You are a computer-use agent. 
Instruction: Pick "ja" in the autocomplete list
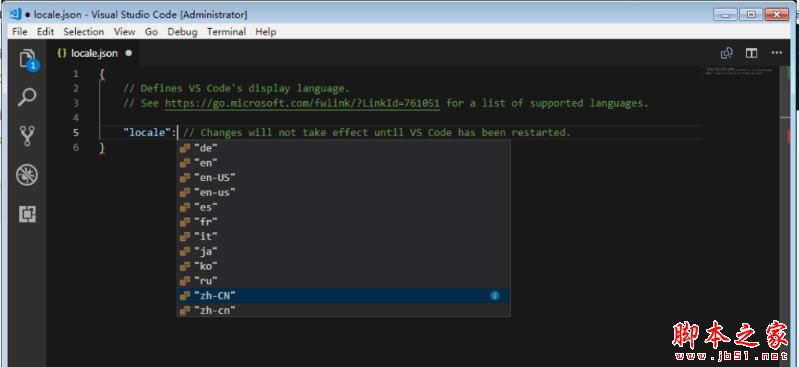click(343, 251)
